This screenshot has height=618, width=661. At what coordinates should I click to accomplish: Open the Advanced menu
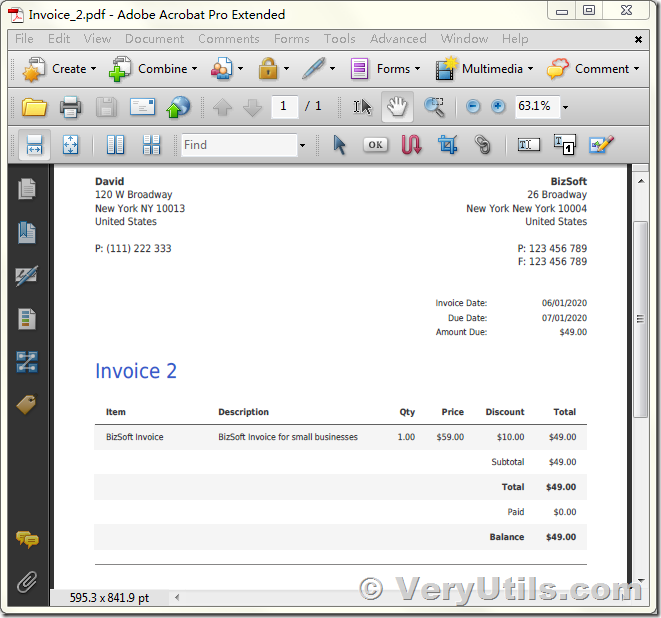398,39
